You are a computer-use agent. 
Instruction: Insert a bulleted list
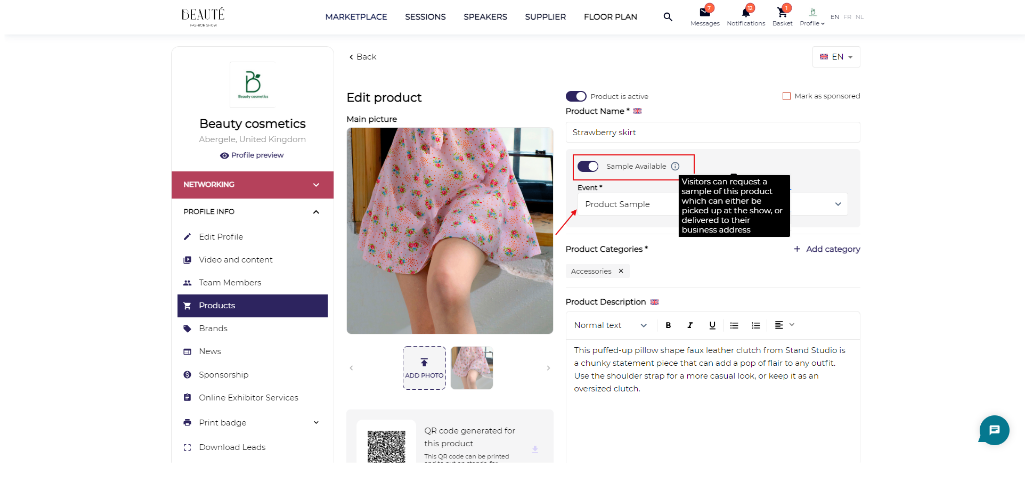(x=734, y=325)
